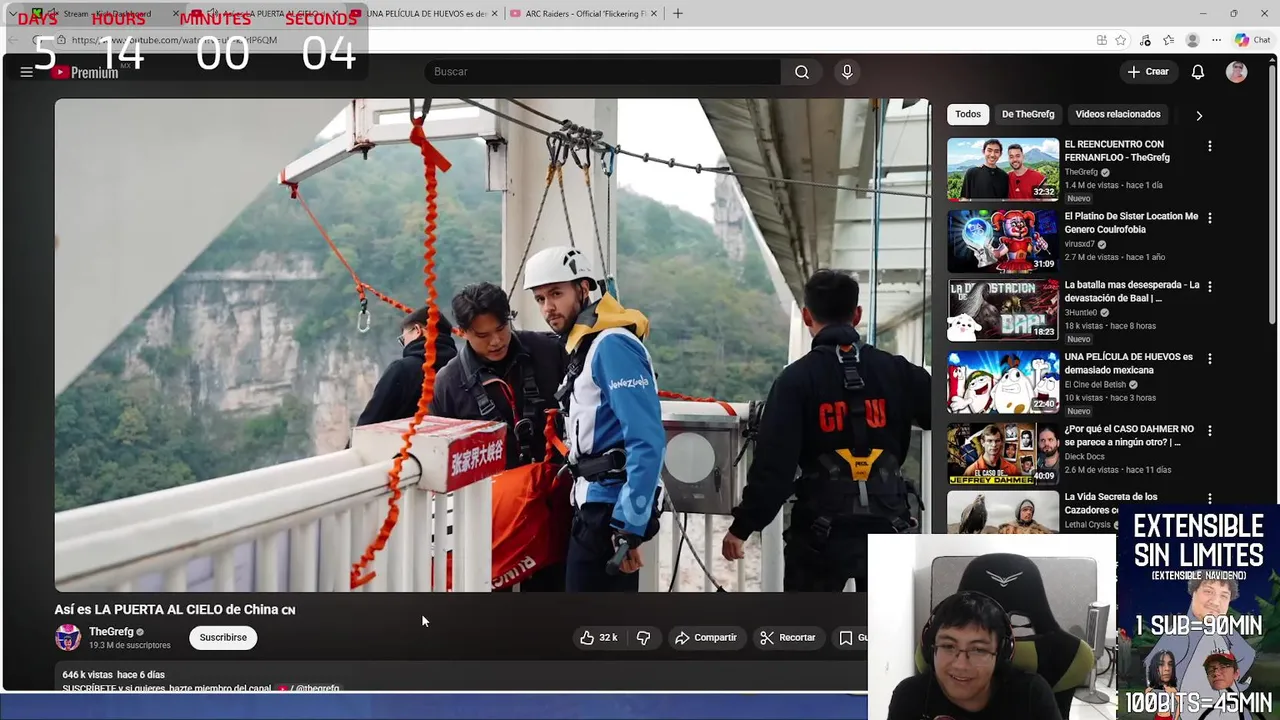Open the notifications bell

pos(1198,72)
